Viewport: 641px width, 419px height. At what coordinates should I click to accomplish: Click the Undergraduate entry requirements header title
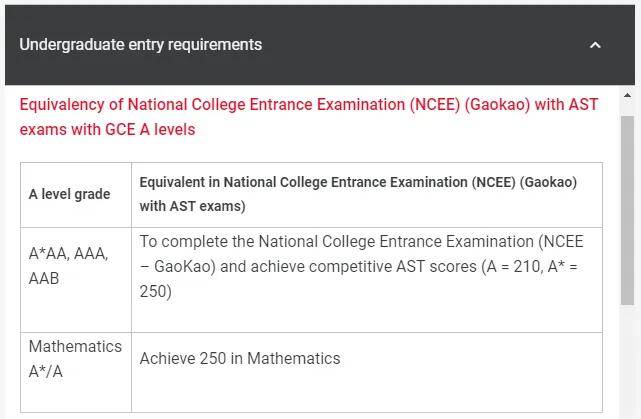[141, 45]
